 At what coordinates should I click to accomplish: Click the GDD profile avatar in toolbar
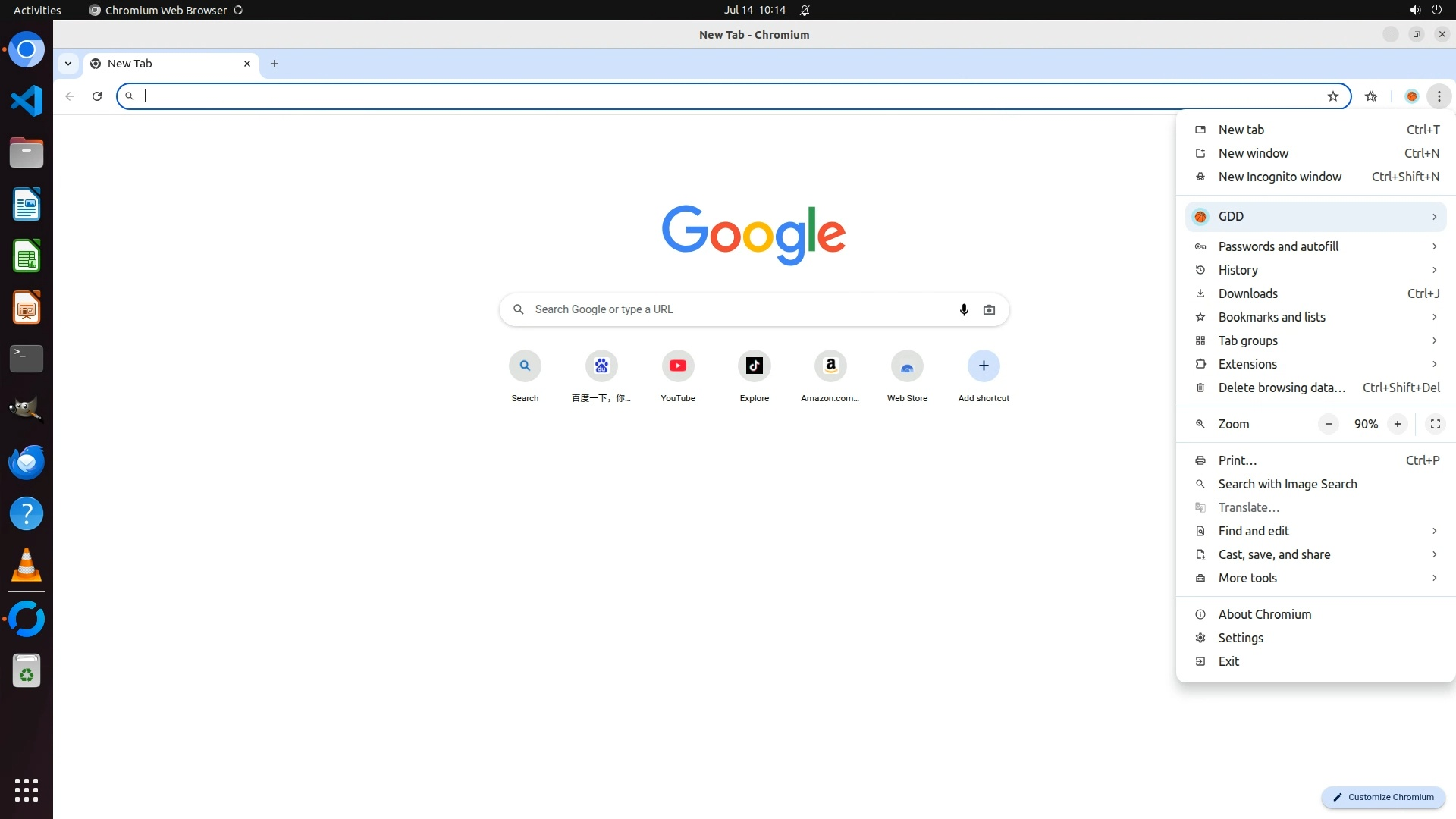tap(1411, 96)
